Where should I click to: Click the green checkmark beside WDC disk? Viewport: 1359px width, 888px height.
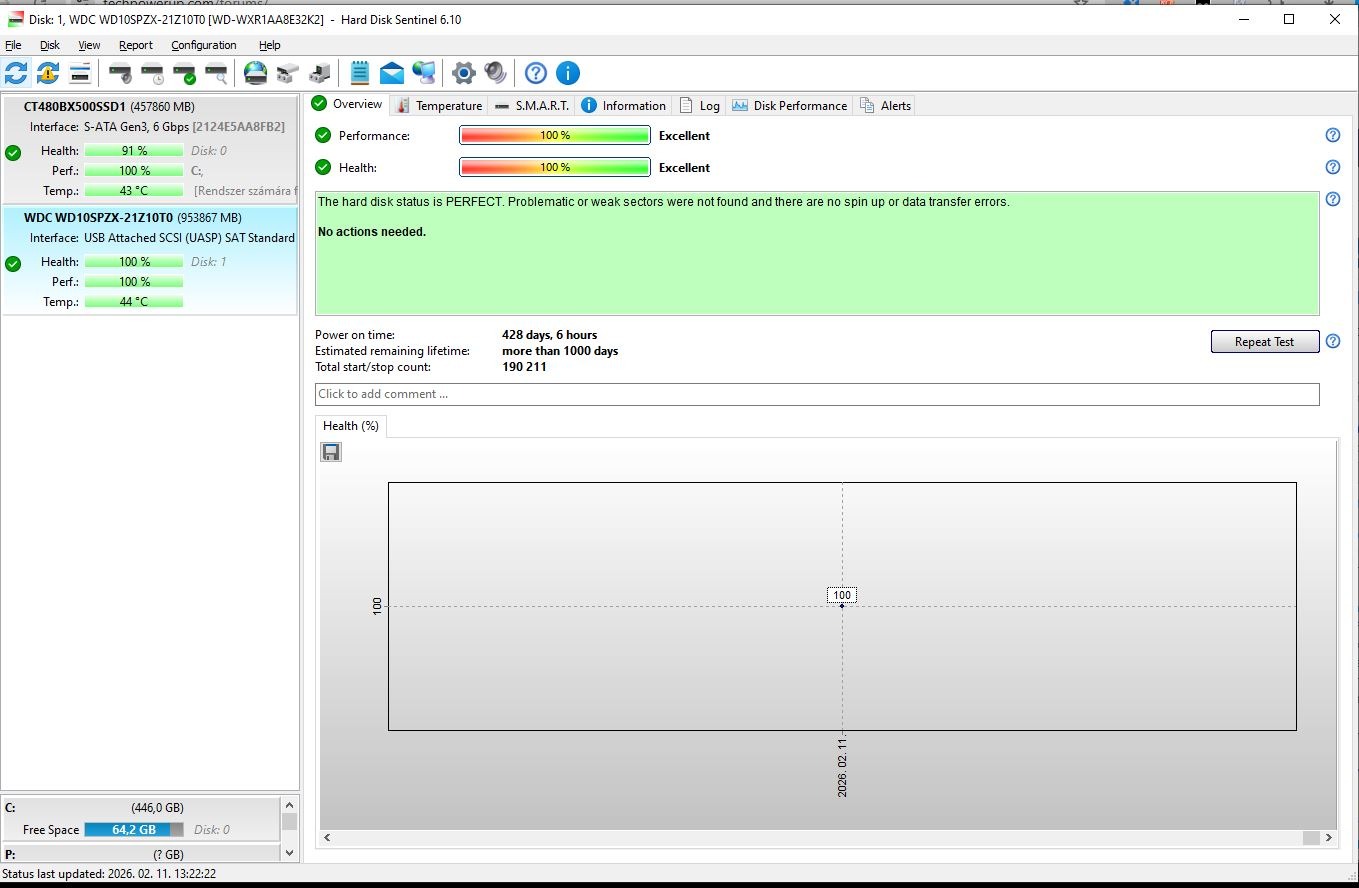13,264
